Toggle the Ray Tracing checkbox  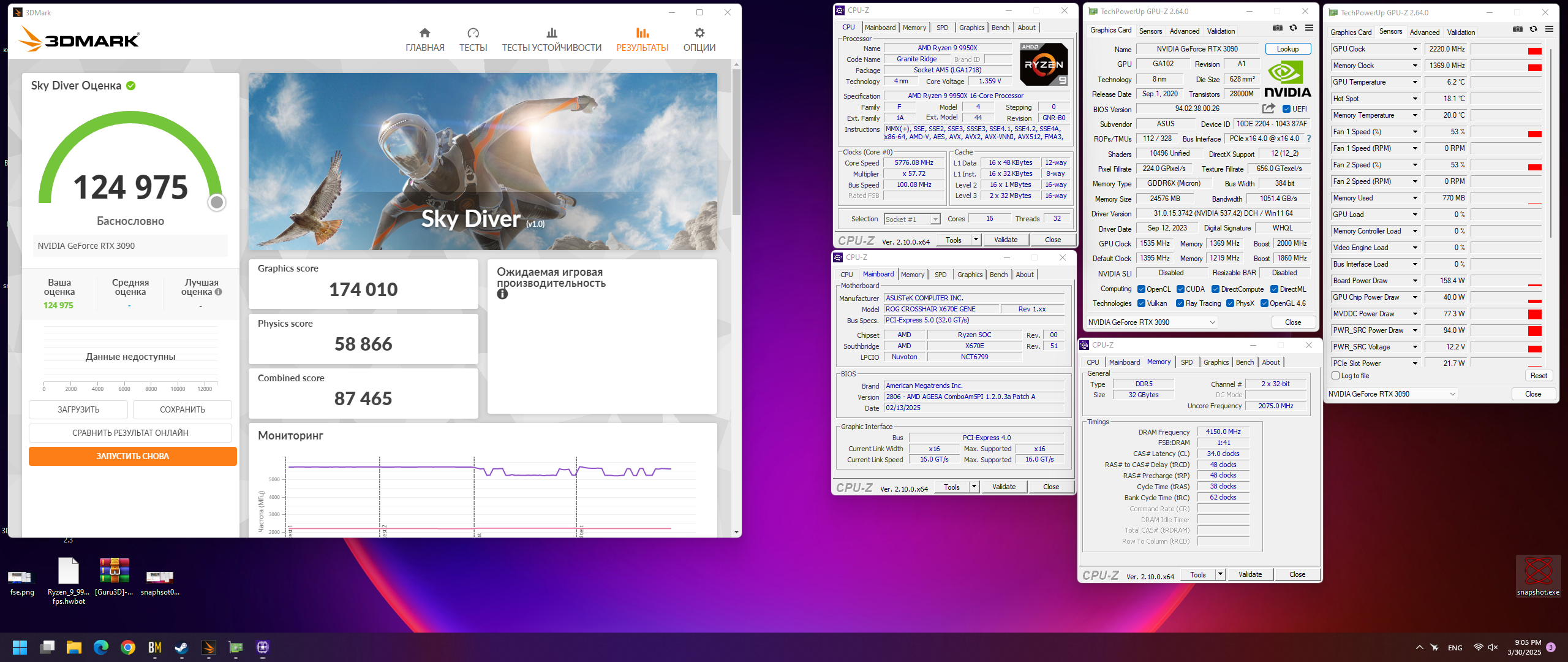(x=1180, y=303)
